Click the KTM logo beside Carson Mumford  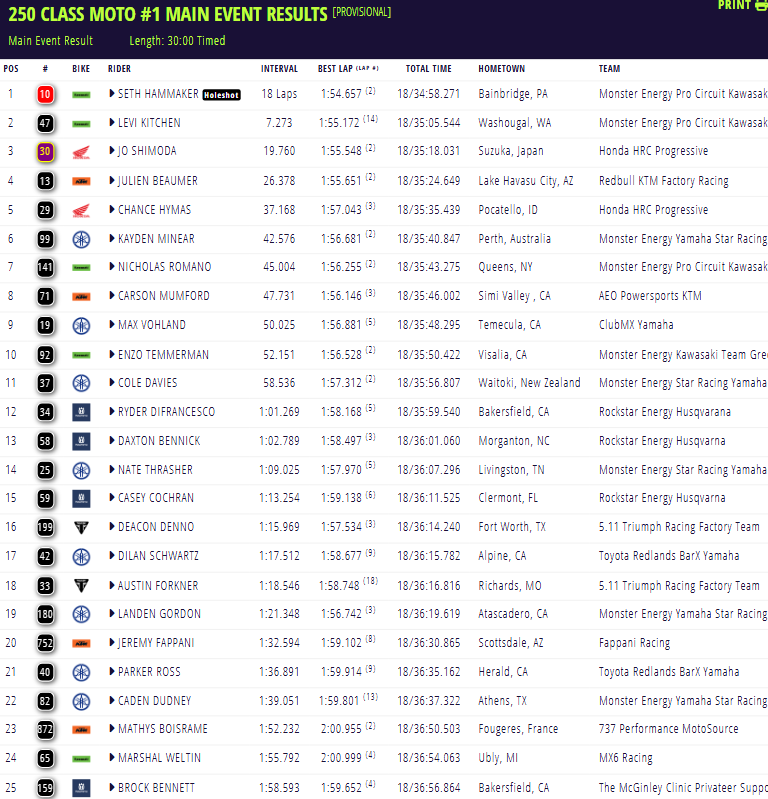pyautogui.click(x=81, y=297)
